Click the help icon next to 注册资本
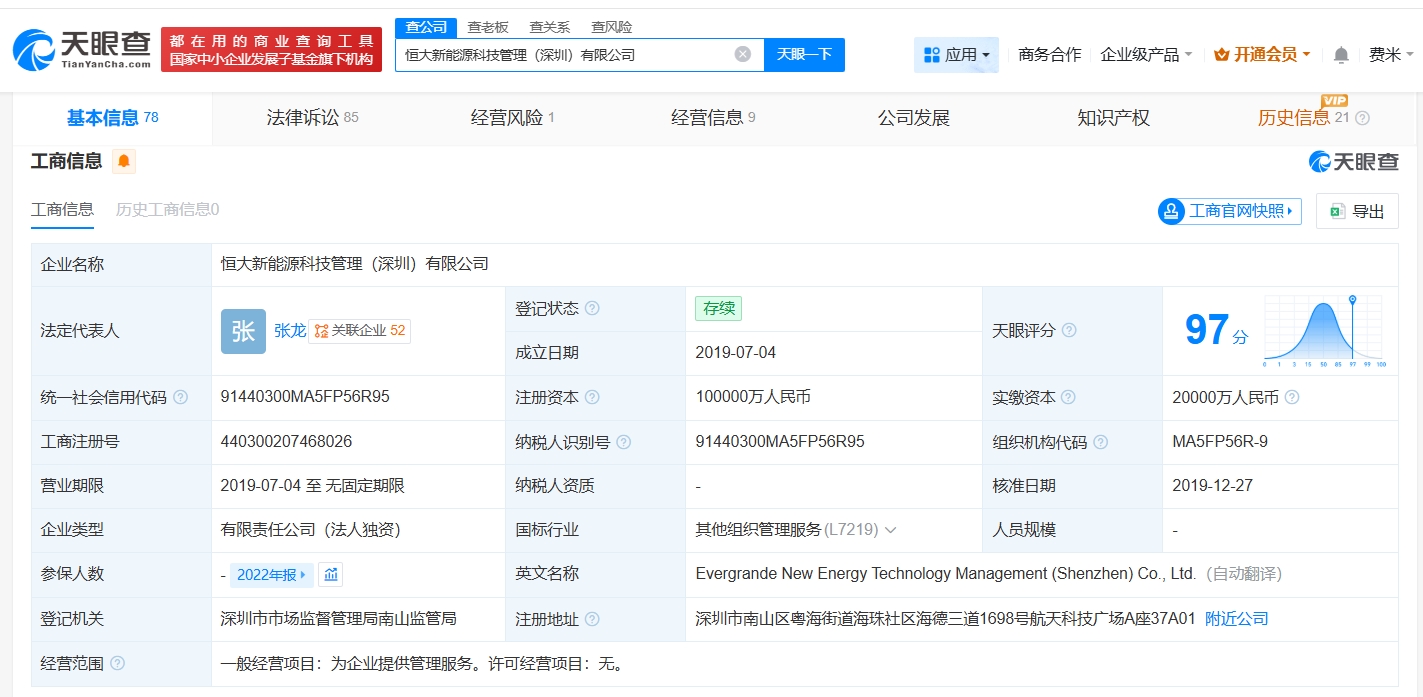 [x=592, y=397]
